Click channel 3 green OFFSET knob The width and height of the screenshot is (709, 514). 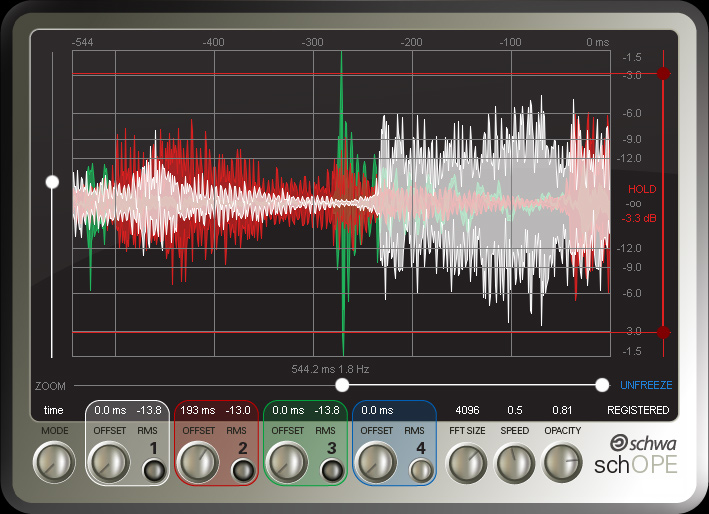[286, 463]
